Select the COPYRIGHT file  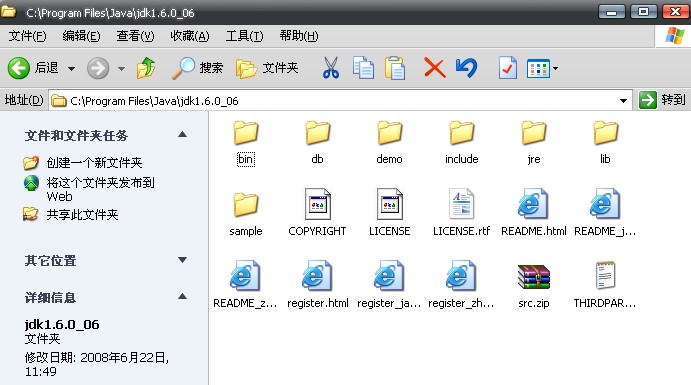click(317, 213)
